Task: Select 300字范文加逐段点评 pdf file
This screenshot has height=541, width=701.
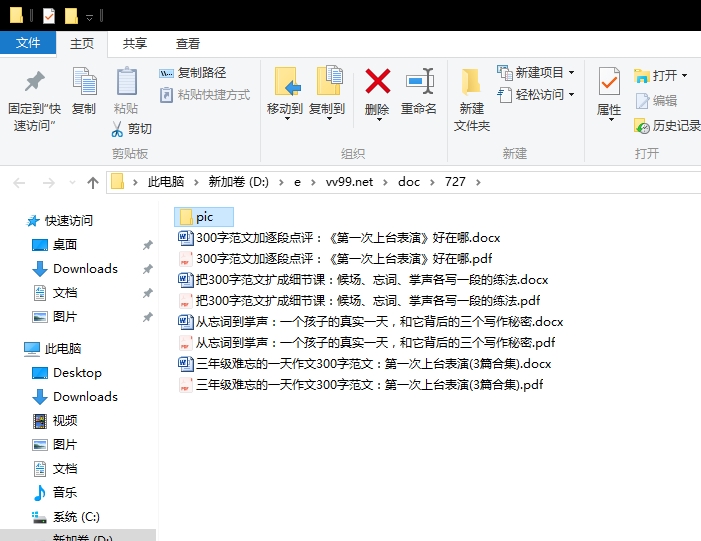Action: [335, 258]
